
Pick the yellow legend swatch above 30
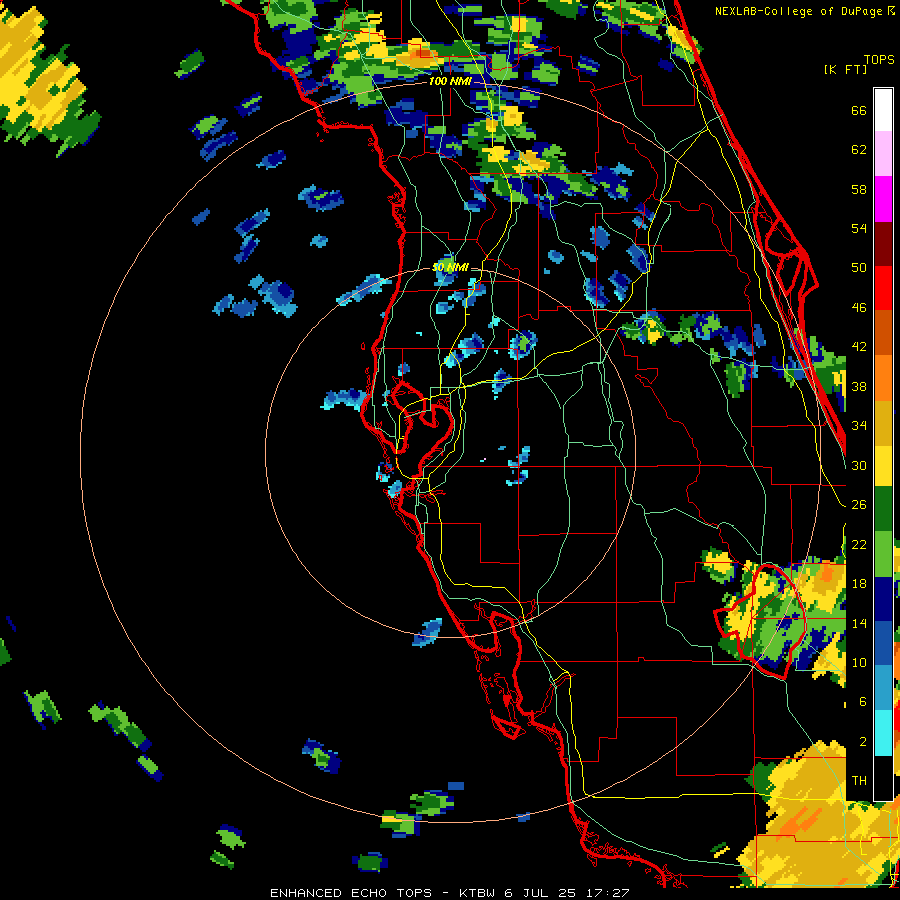[x=883, y=465]
